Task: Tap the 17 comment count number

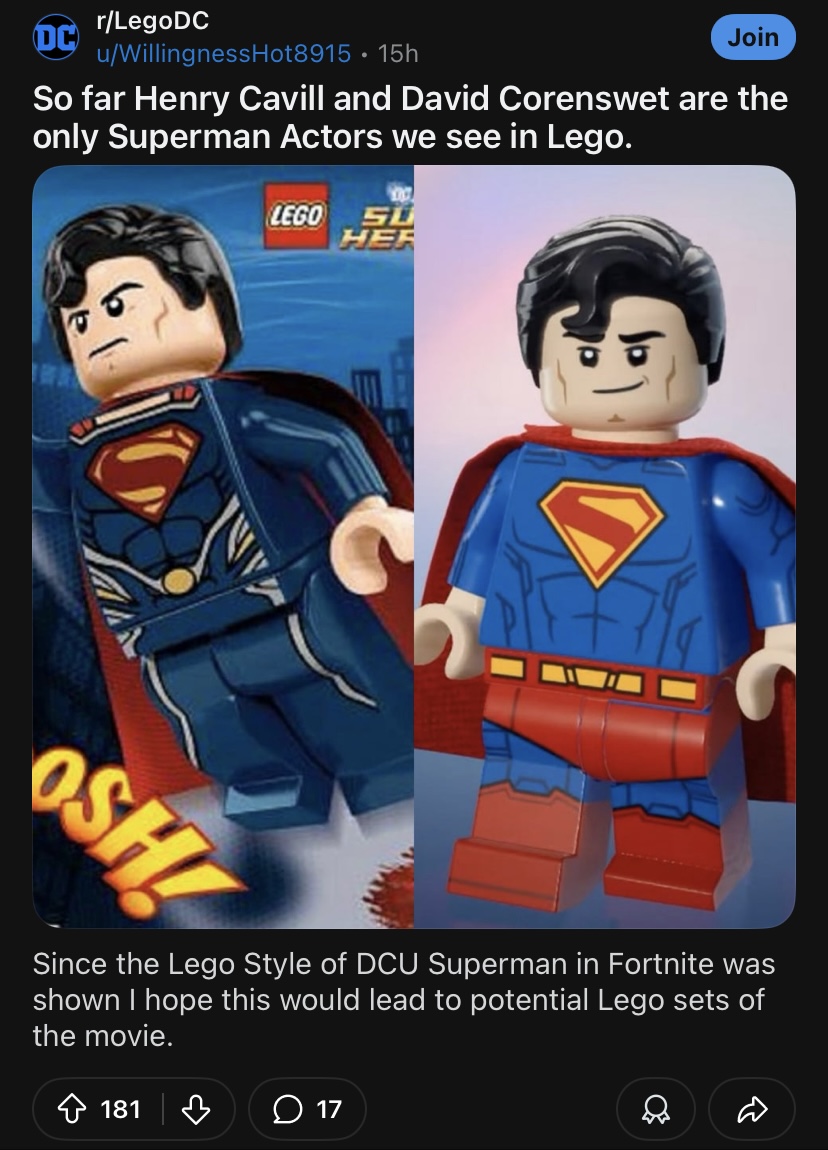Action: [329, 1109]
